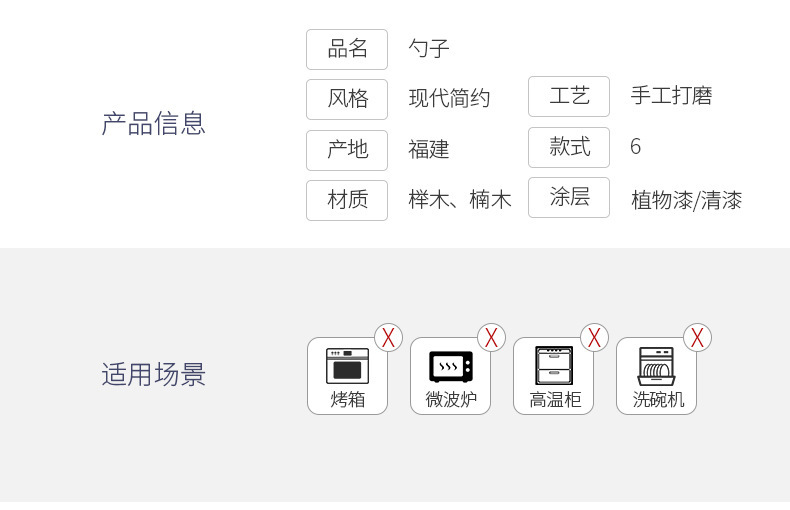Click the red X above oven
Image resolution: width=790 pixels, height=510 pixels.
click(x=388, y=338)
